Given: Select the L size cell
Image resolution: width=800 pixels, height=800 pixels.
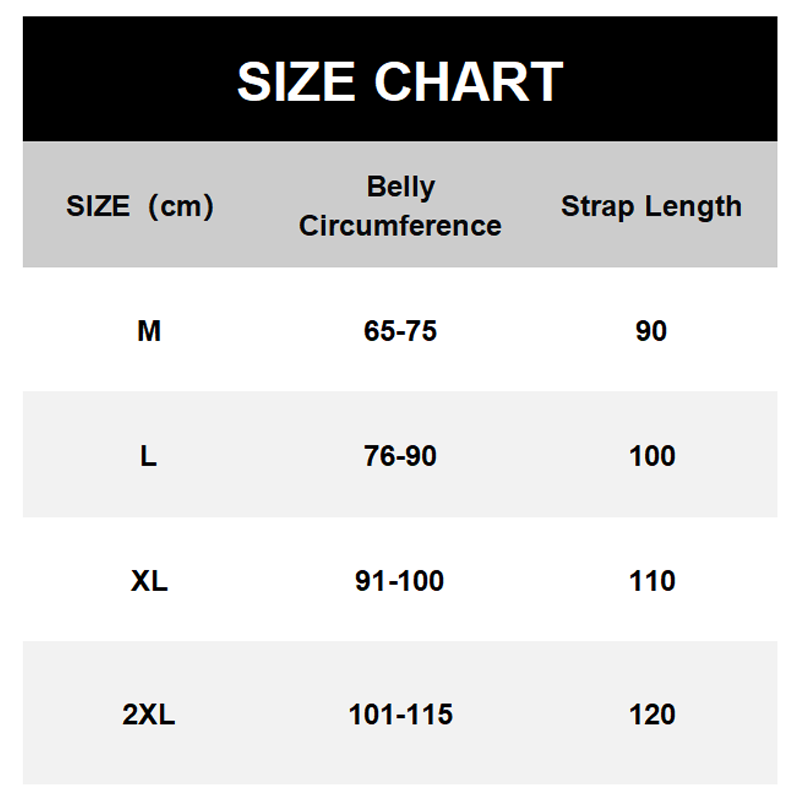Looking at the screenshot, I should [149, 456].
